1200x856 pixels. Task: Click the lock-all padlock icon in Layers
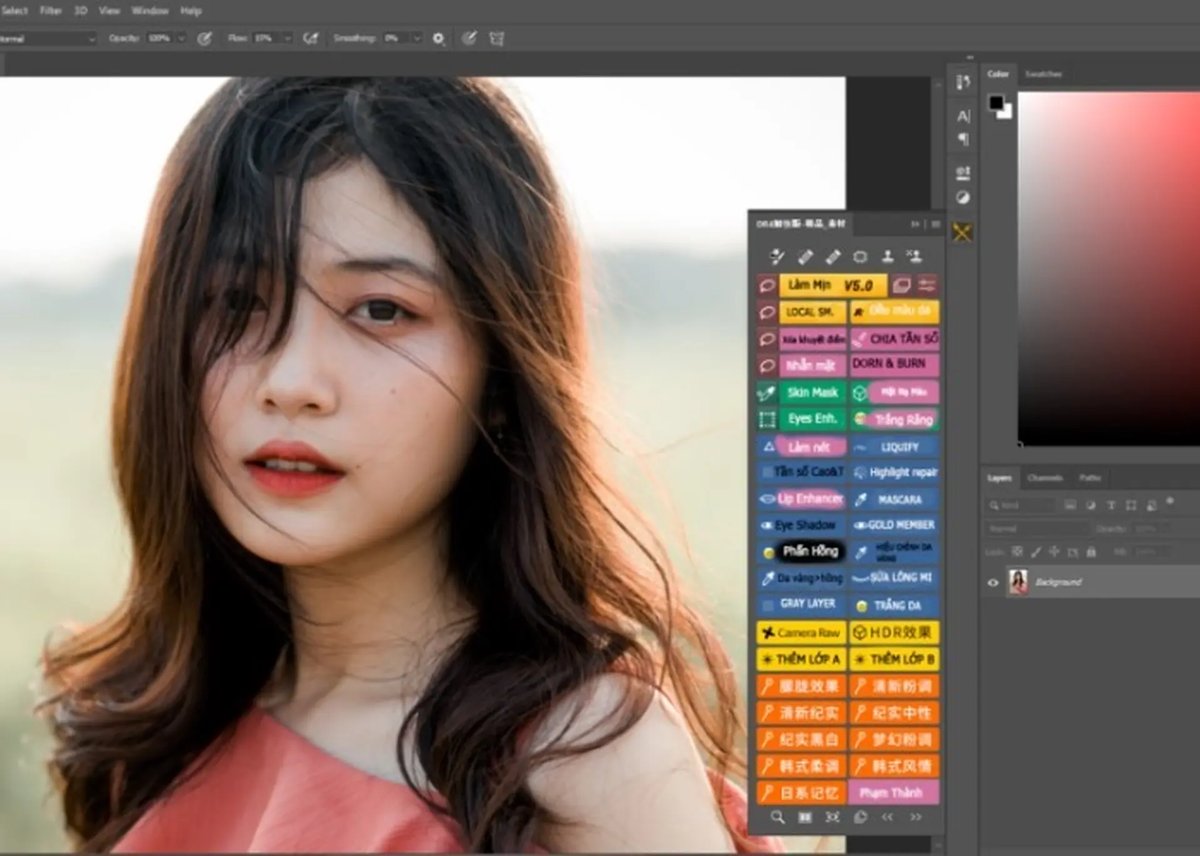(x=1091, y=551)
